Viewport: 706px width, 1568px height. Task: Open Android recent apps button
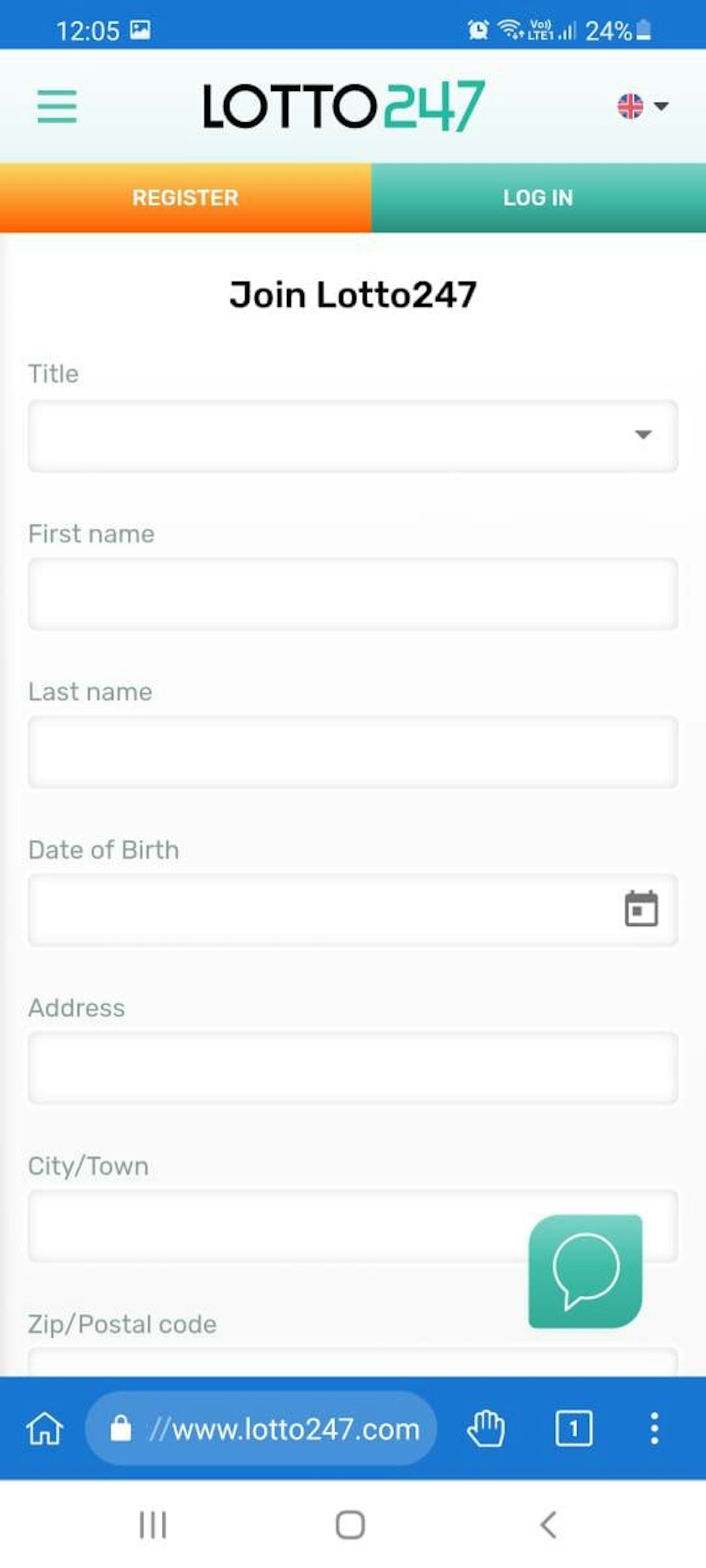click(x=152, y=1524)
